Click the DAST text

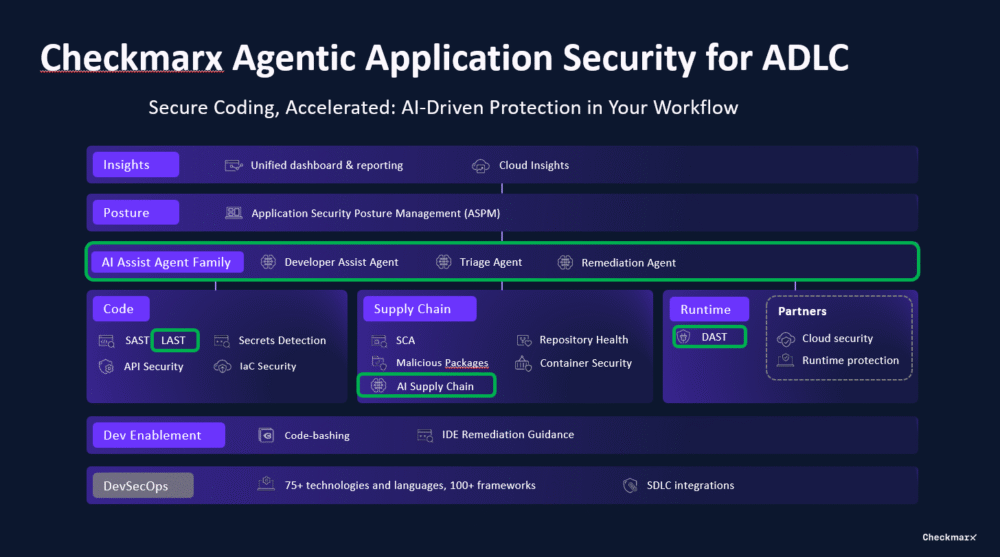(x=714, y=337)
